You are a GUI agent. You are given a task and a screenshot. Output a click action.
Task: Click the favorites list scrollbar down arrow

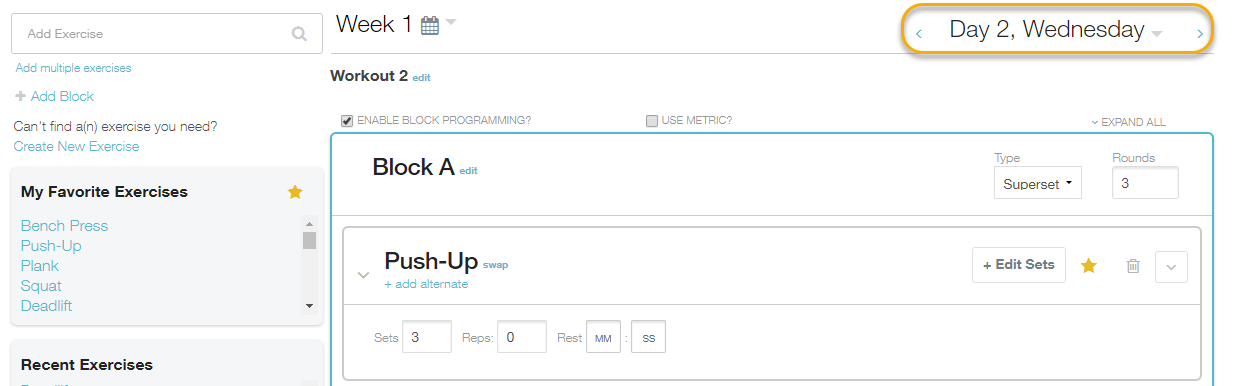[309, 306]
